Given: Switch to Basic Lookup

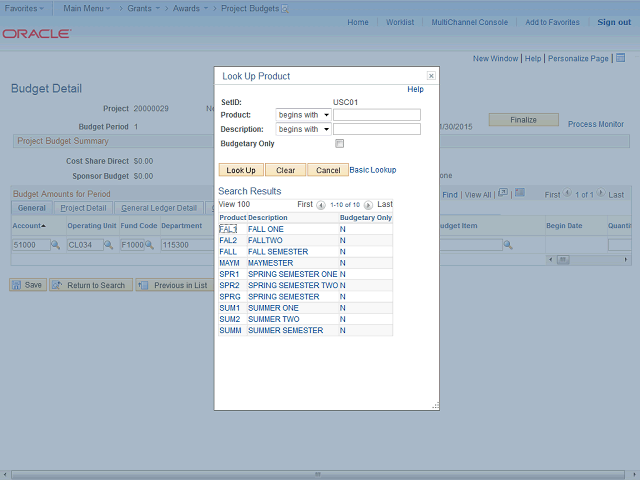Looking at the screenshot, I should pyautogui.click(x=373, y=170).
